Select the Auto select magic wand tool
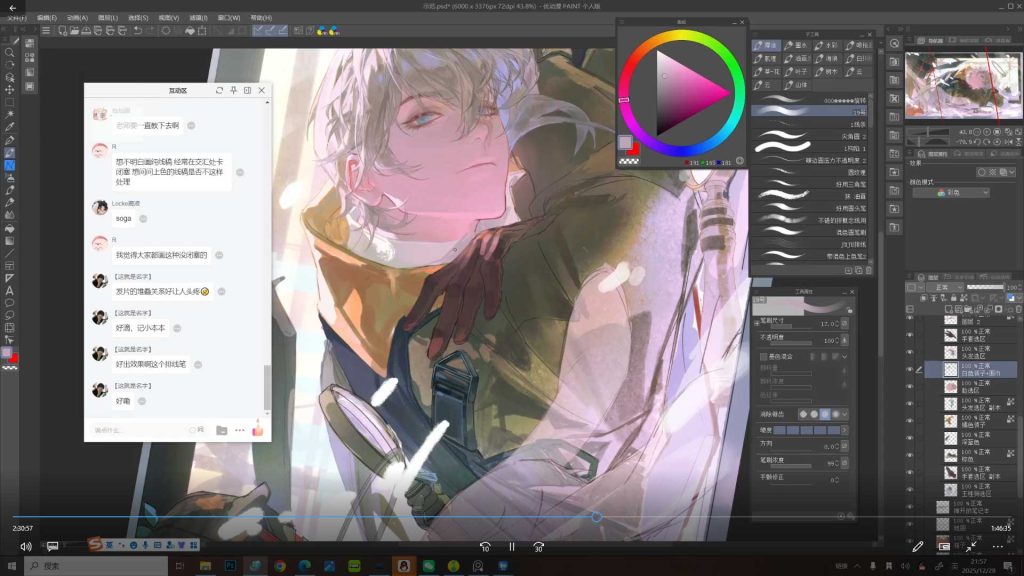 [x=10, y=114]
